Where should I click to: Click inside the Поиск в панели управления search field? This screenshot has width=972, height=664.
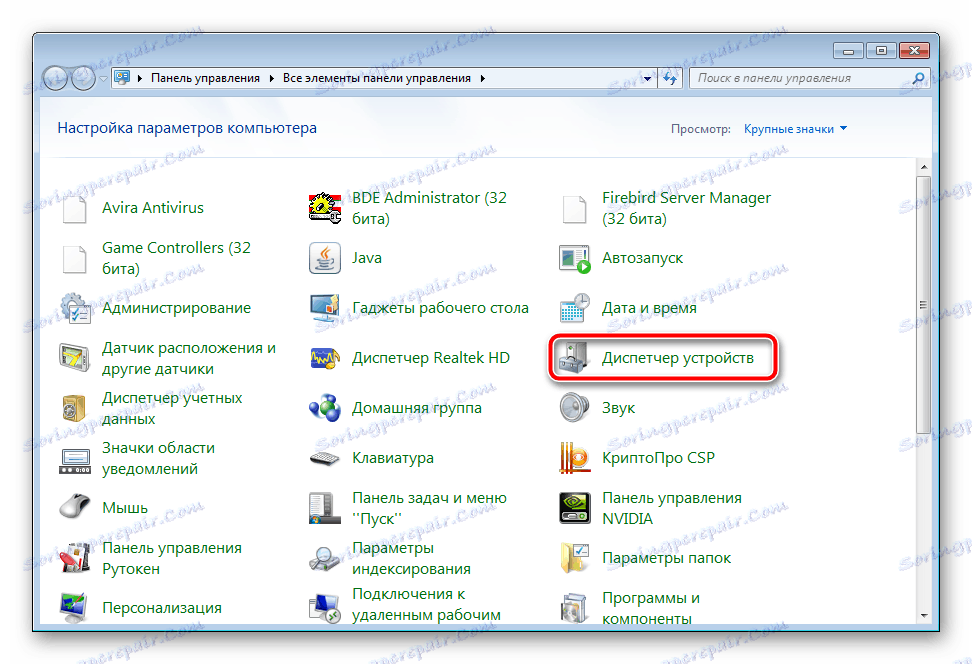coord(800,77)
